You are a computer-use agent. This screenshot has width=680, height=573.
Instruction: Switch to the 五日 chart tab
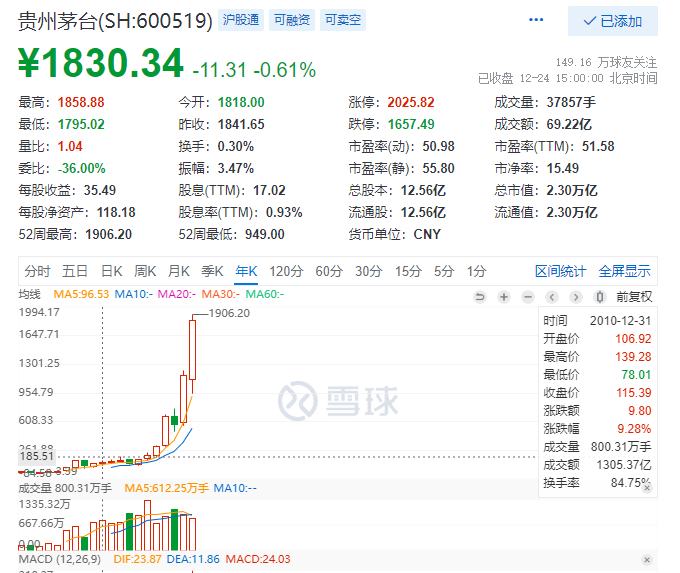75,272
